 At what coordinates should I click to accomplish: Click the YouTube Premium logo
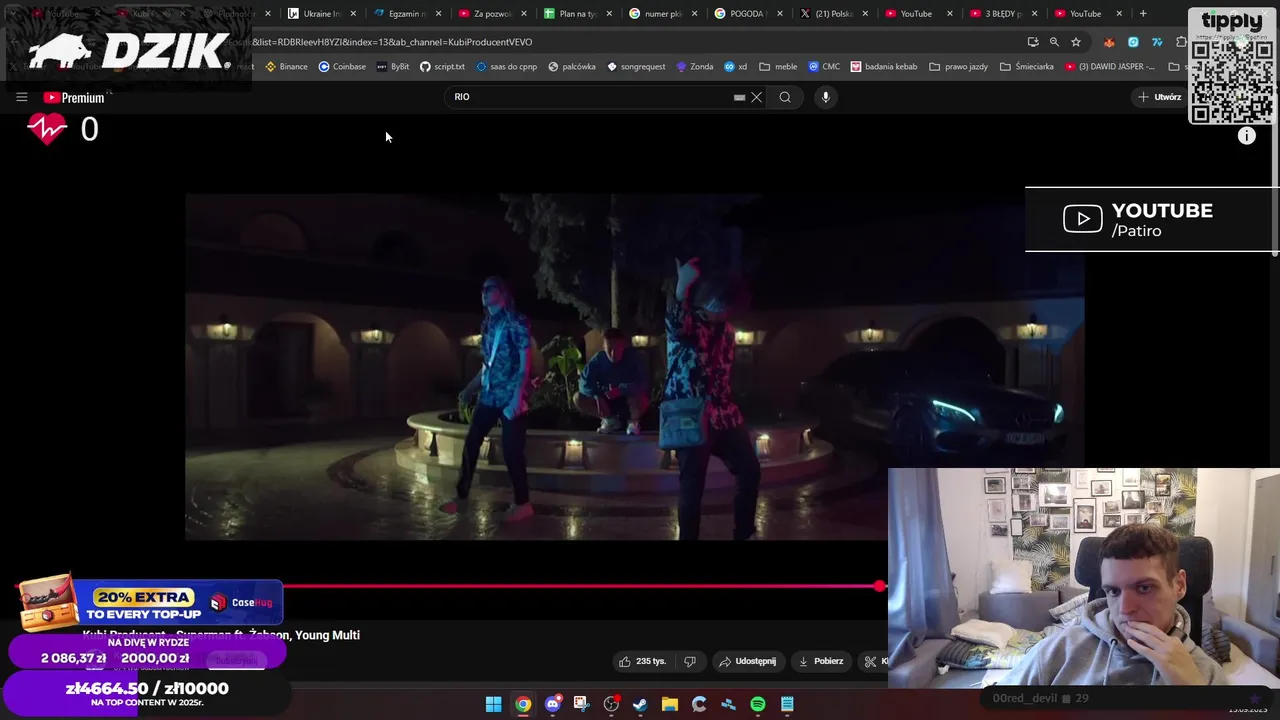pyautogui.click(x=74, y=97)
